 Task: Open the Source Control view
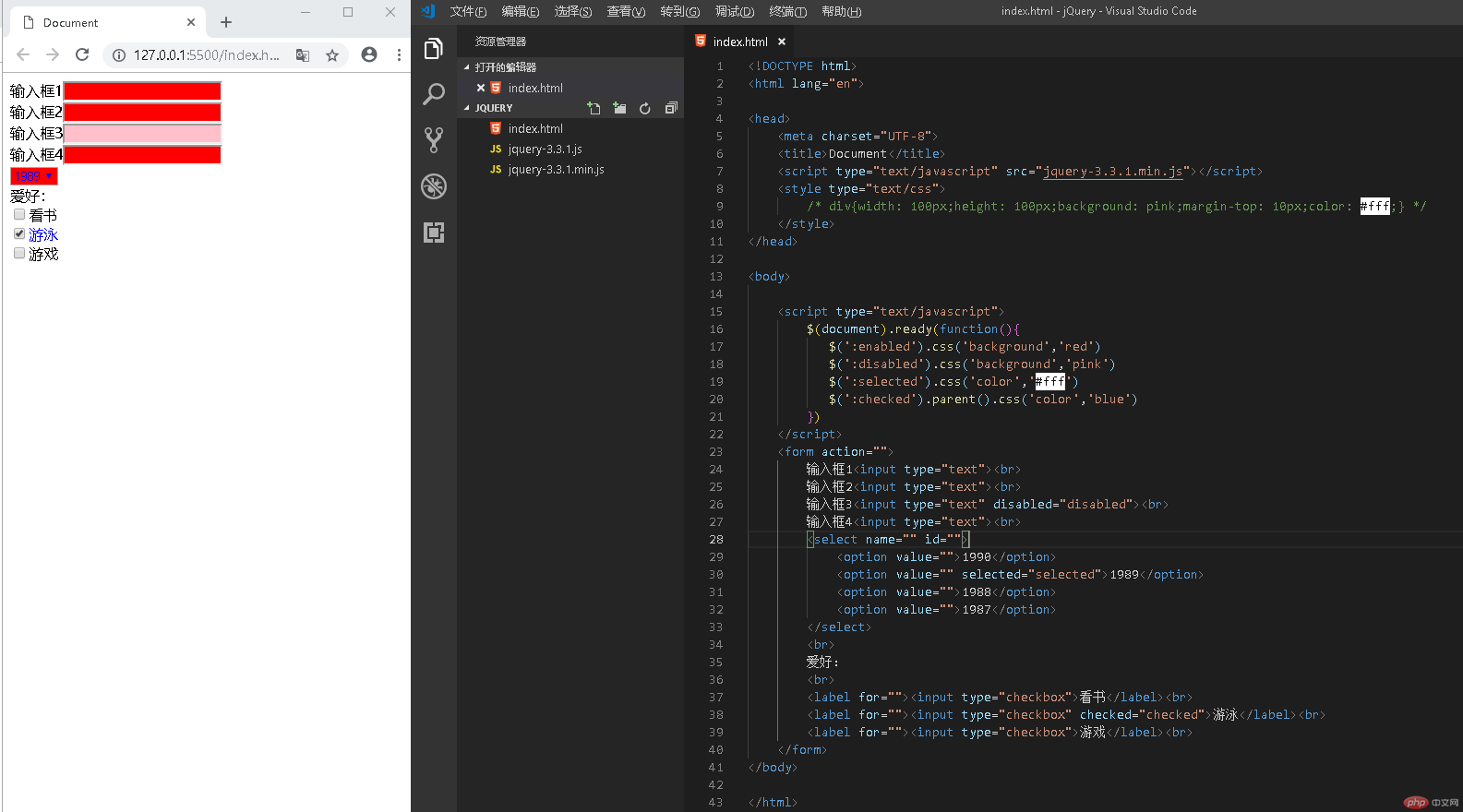click(434, 140)
